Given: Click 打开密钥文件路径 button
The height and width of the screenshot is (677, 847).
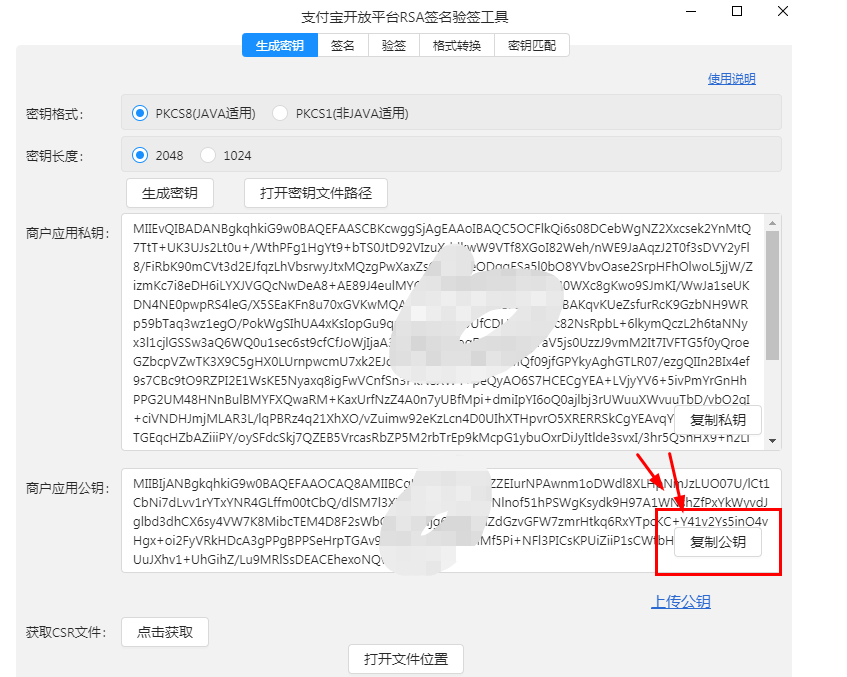Looking at the screenshot, I should [x=316, y=193].
